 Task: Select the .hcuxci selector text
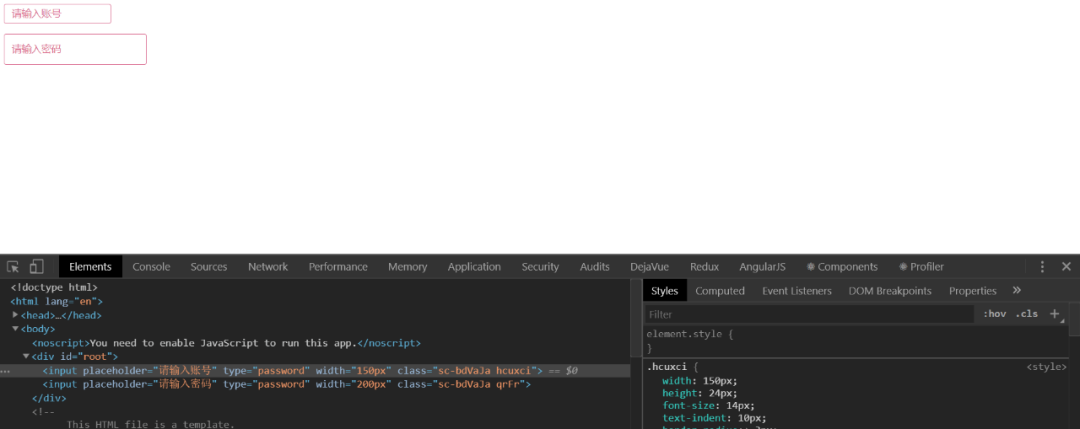(667, 367)
